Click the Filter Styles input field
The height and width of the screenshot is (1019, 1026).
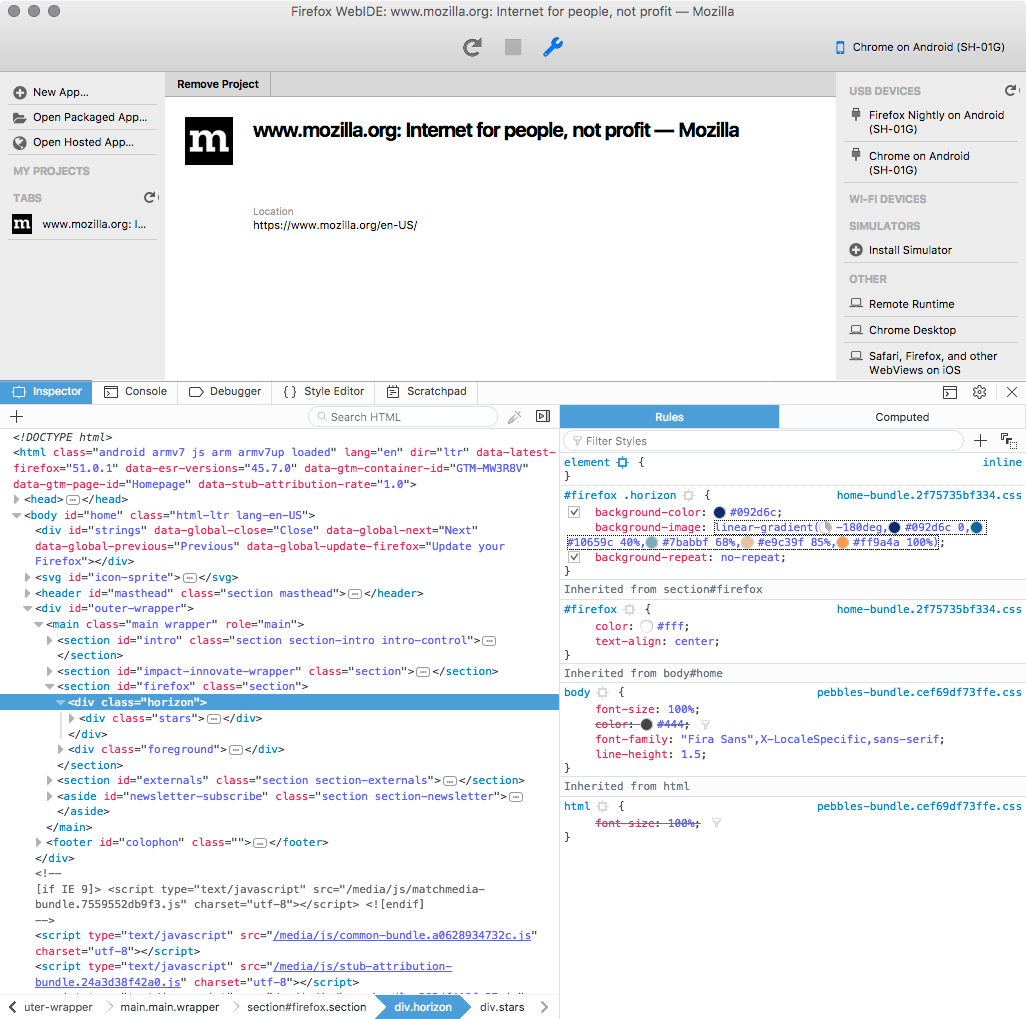[x=764, y=441]
